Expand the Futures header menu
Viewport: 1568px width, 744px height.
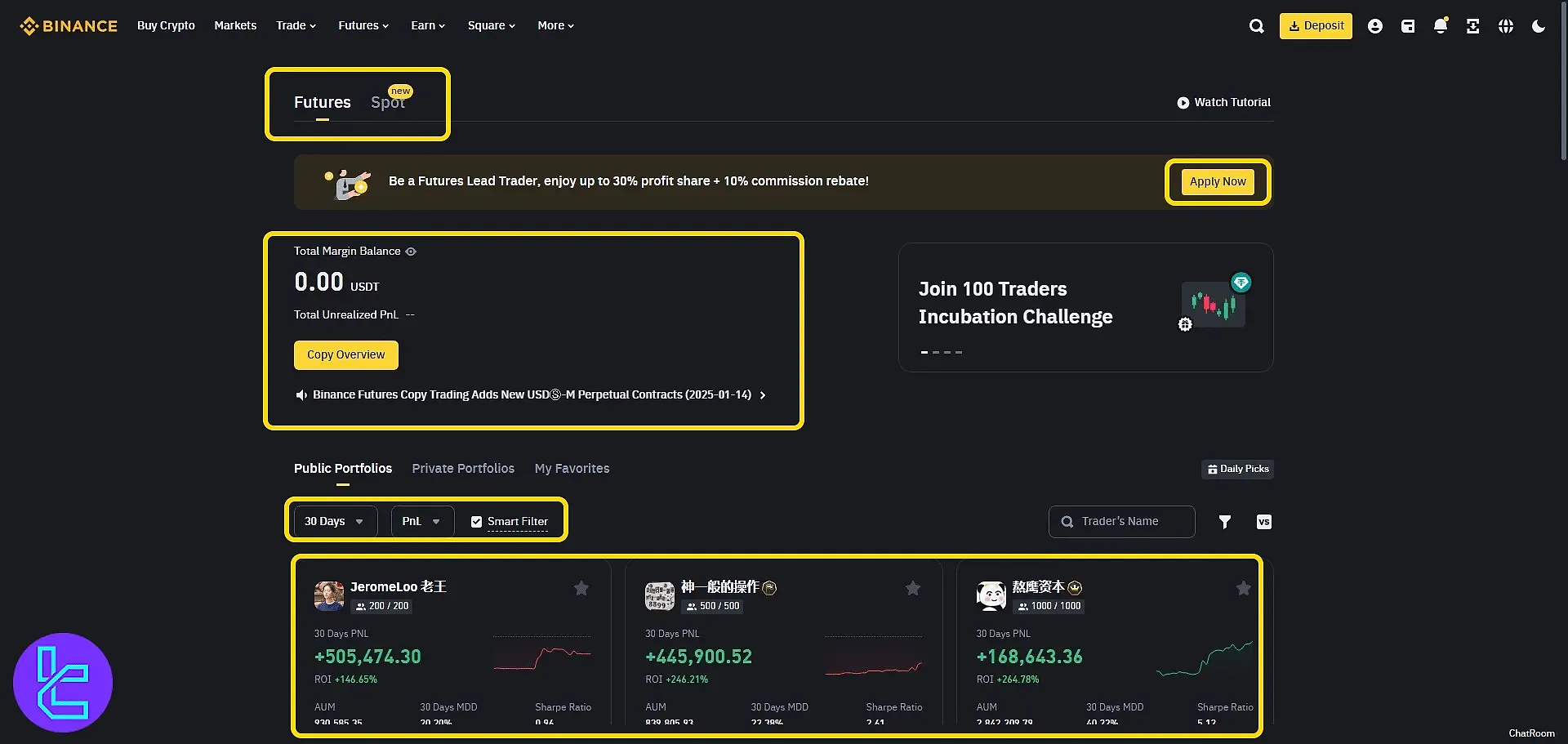(x=363, y=26)
